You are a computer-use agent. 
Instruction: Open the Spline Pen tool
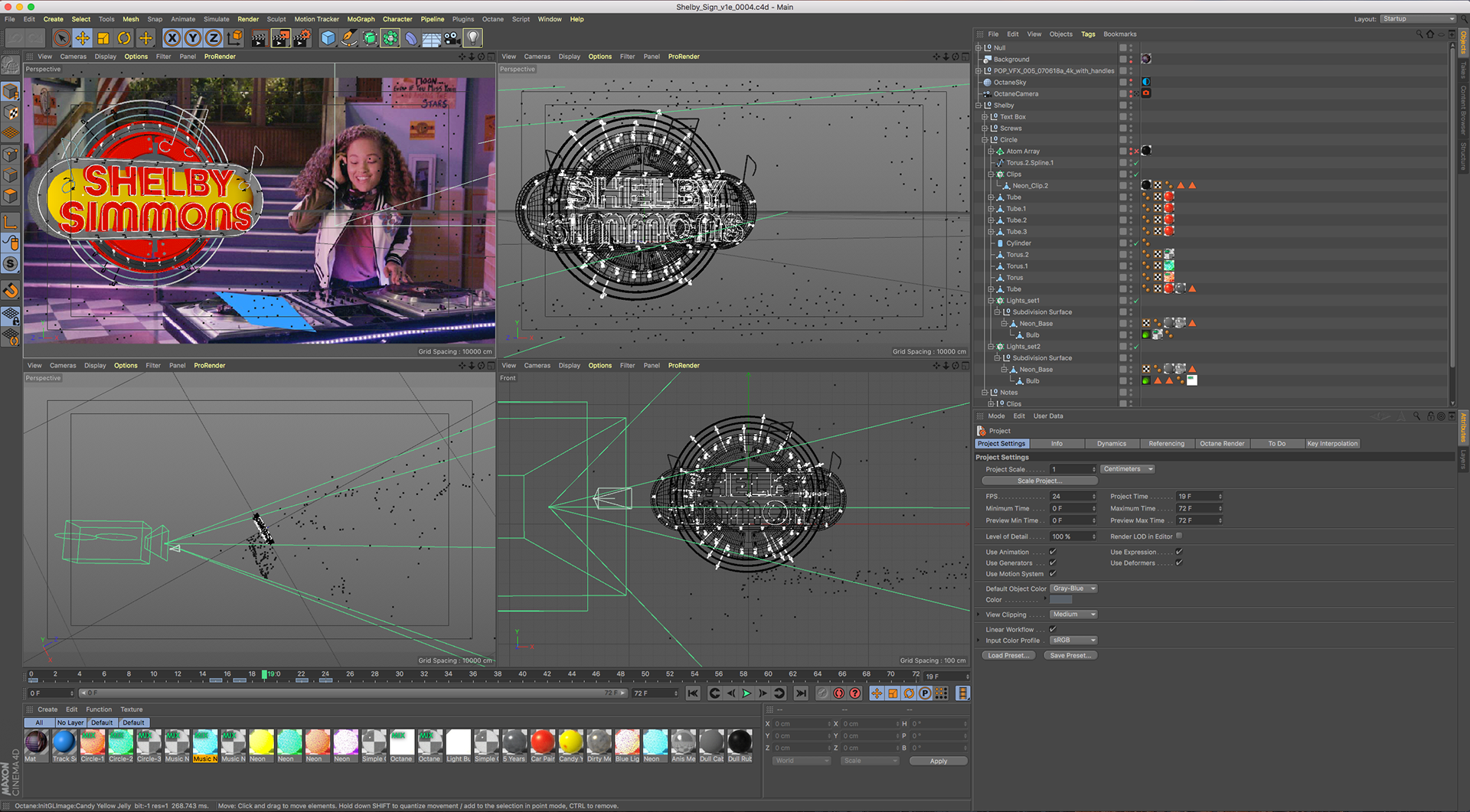[x=349, y=38]
